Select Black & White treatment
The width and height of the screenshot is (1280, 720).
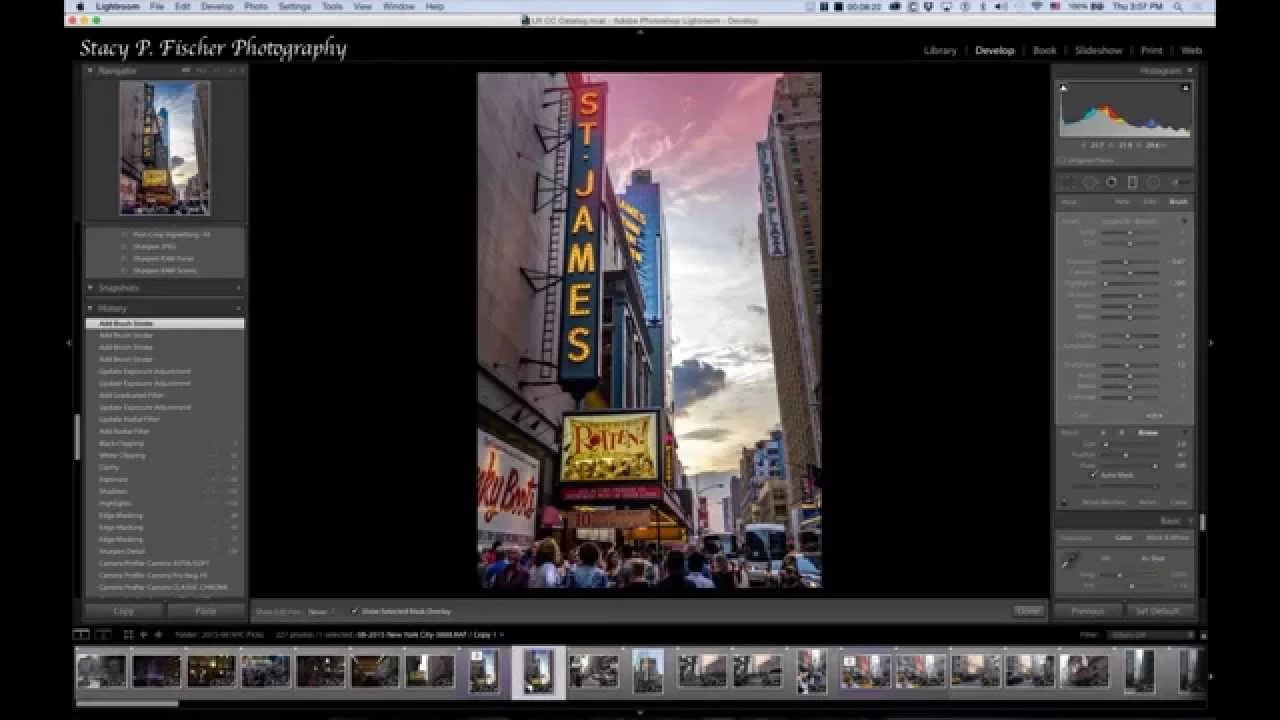(x=1167, y=537)
